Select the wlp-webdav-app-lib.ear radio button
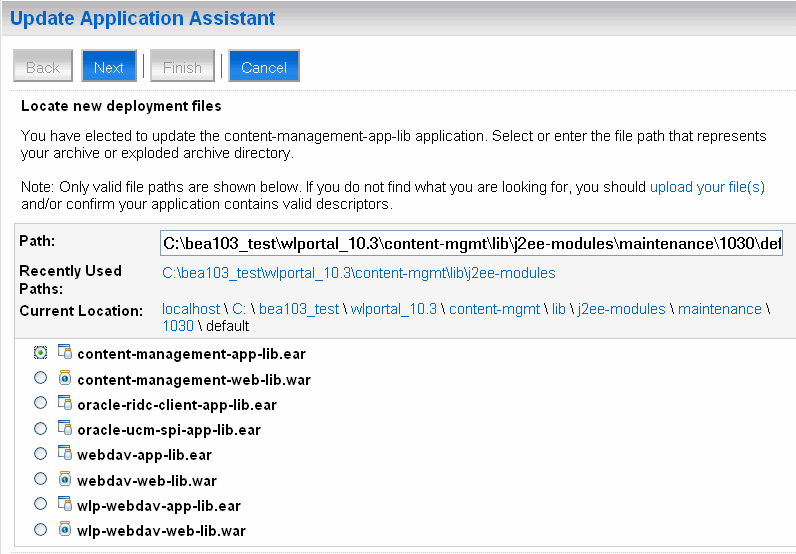Viewport: 796px width, 554px height. point(40,504)
